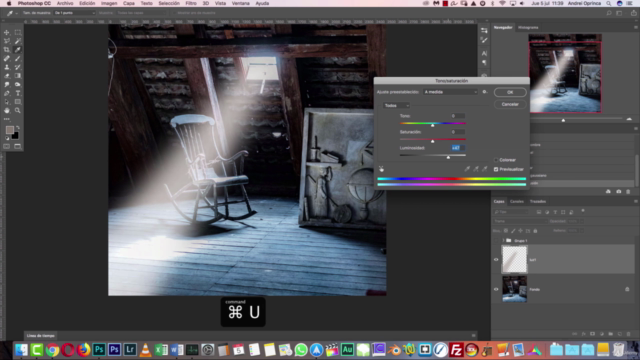
Task: Open the Archivo menu
Action: click(65, 3)
